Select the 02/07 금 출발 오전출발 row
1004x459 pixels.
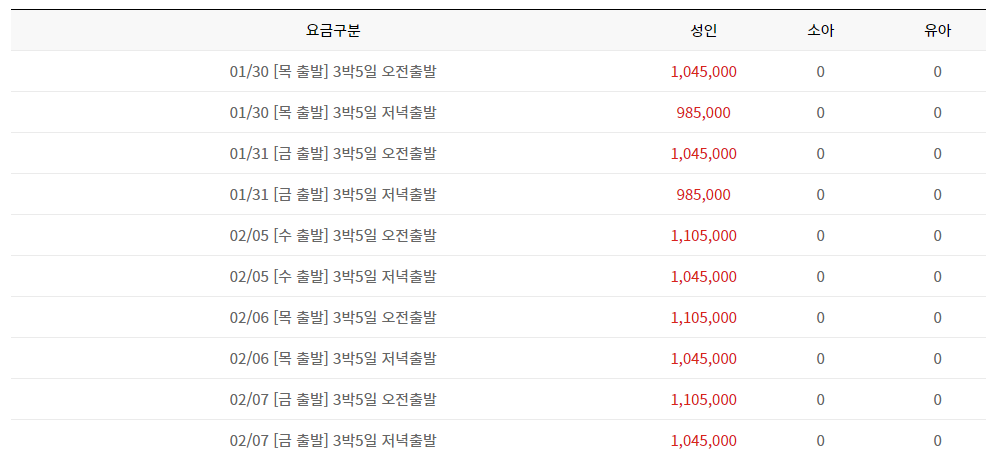point(498,399)
